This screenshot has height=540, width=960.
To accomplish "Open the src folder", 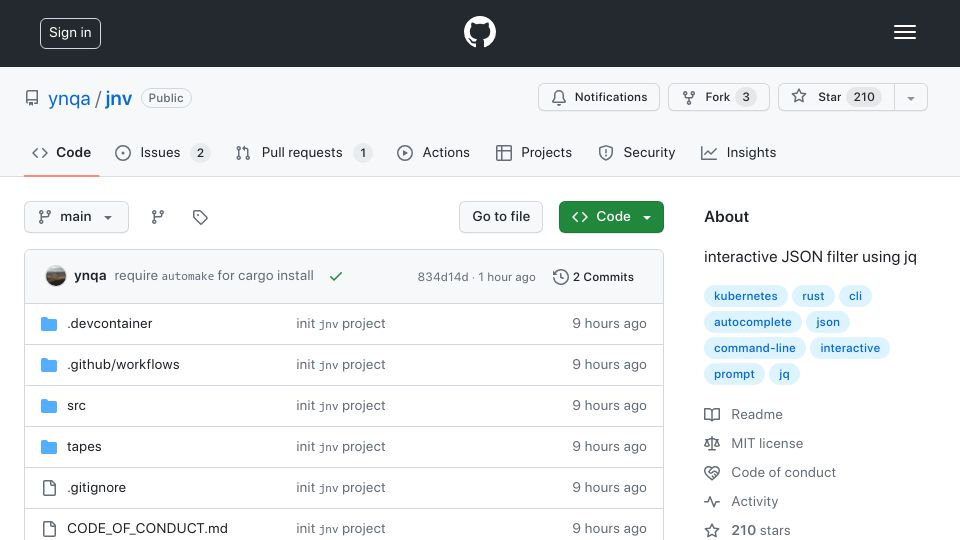I will pos(77,405).
